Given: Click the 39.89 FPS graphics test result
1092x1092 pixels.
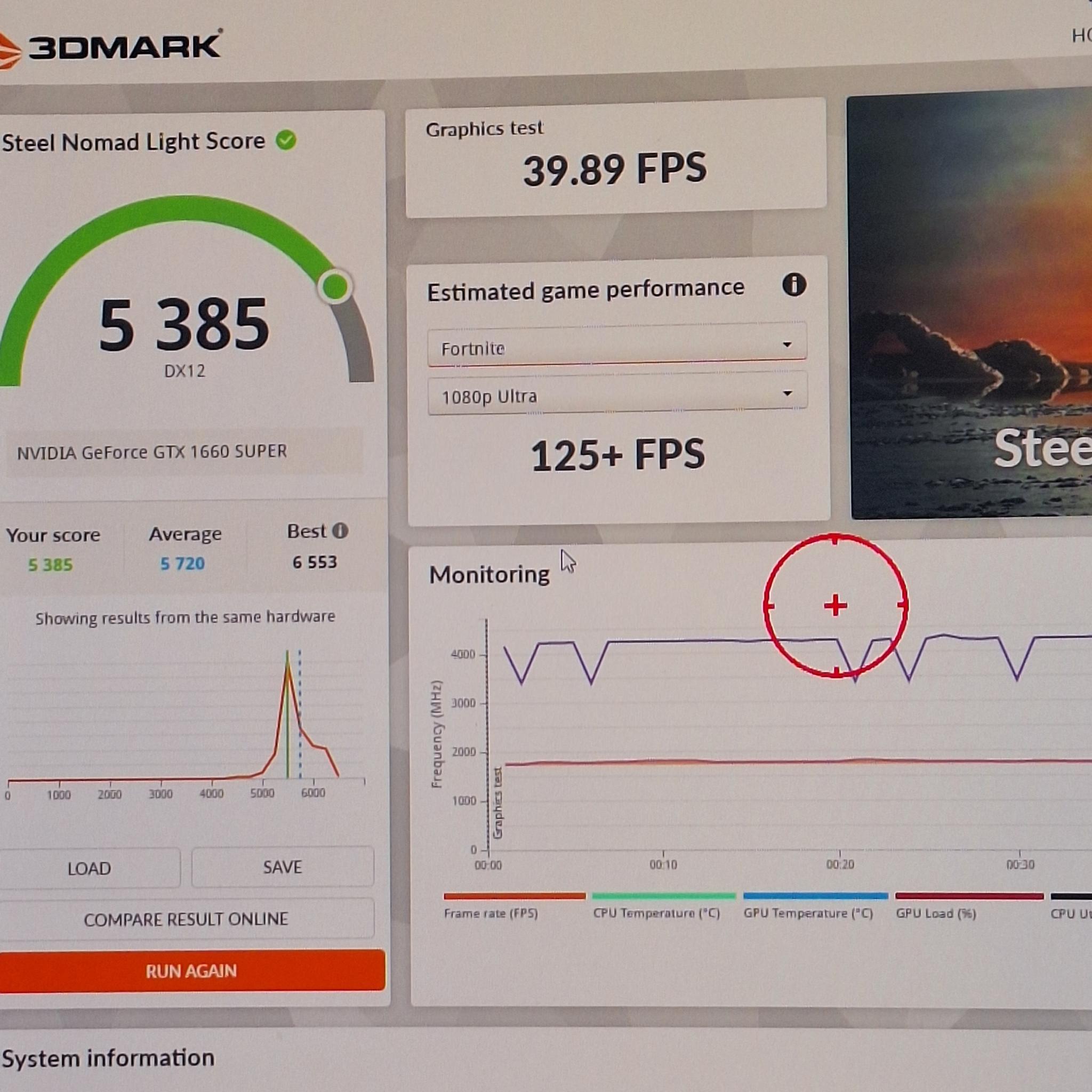Looking at the screenshot, I should tap(615, 169).
